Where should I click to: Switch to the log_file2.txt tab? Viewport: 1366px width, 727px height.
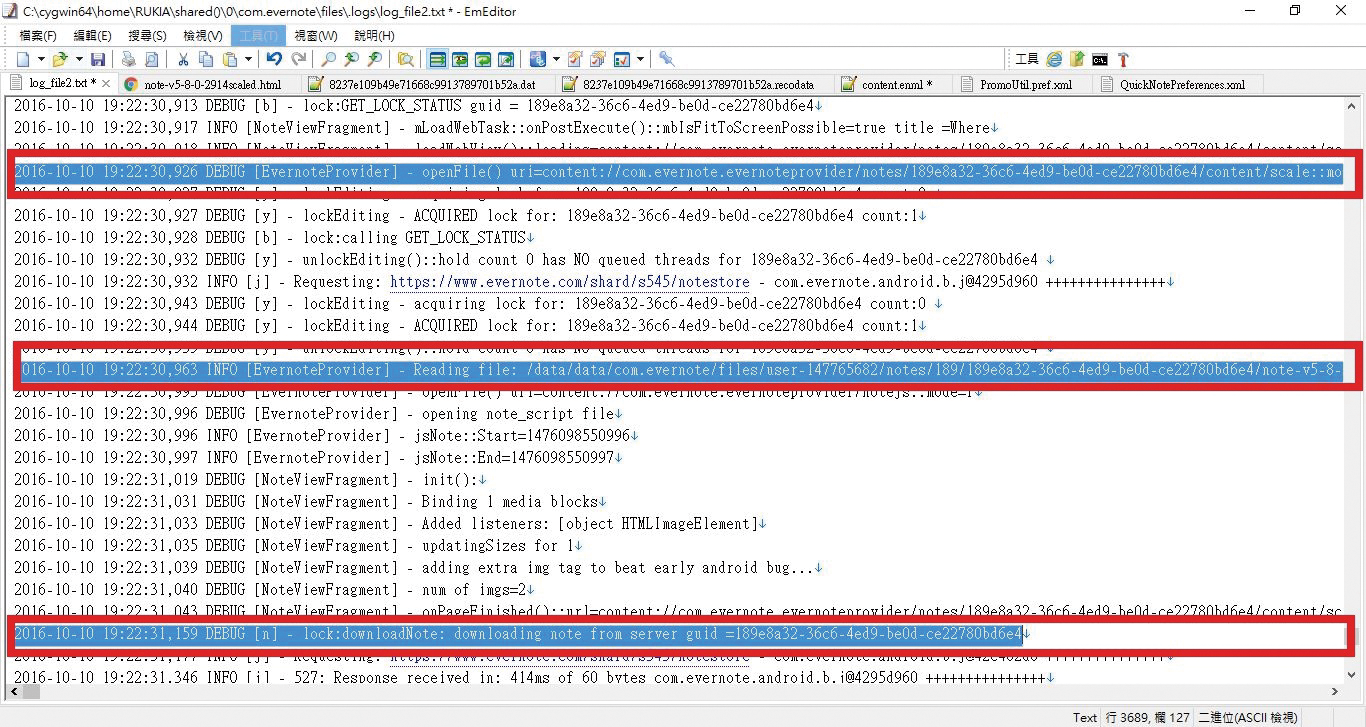pyautogui.click(x=60, y=84)
